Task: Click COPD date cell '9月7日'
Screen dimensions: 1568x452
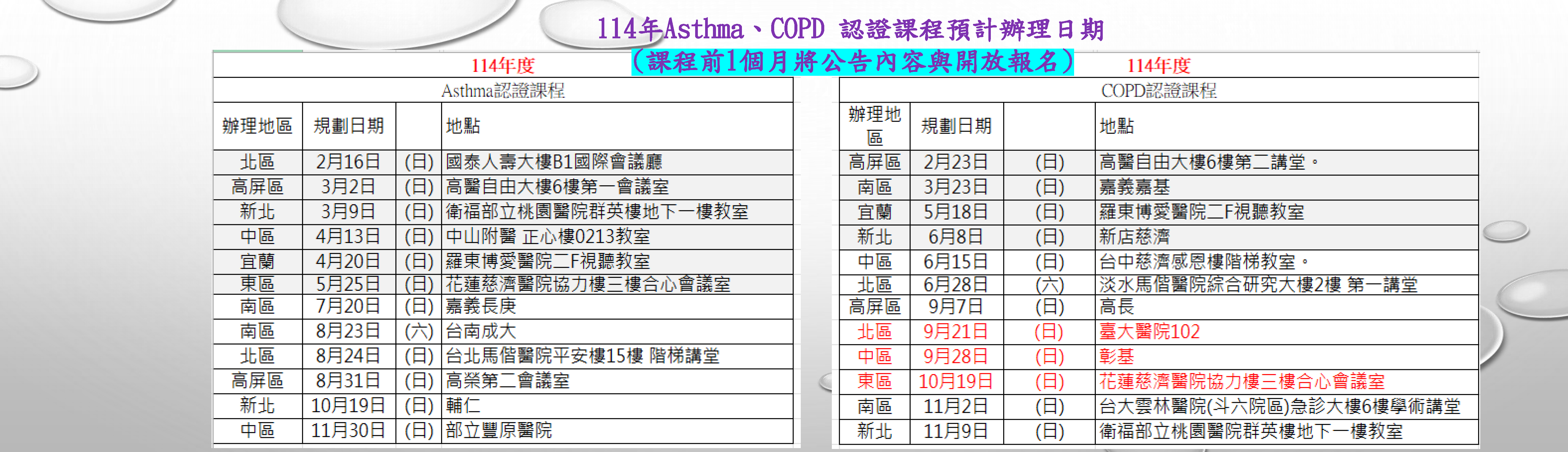Action: click(x=956, y=306)
